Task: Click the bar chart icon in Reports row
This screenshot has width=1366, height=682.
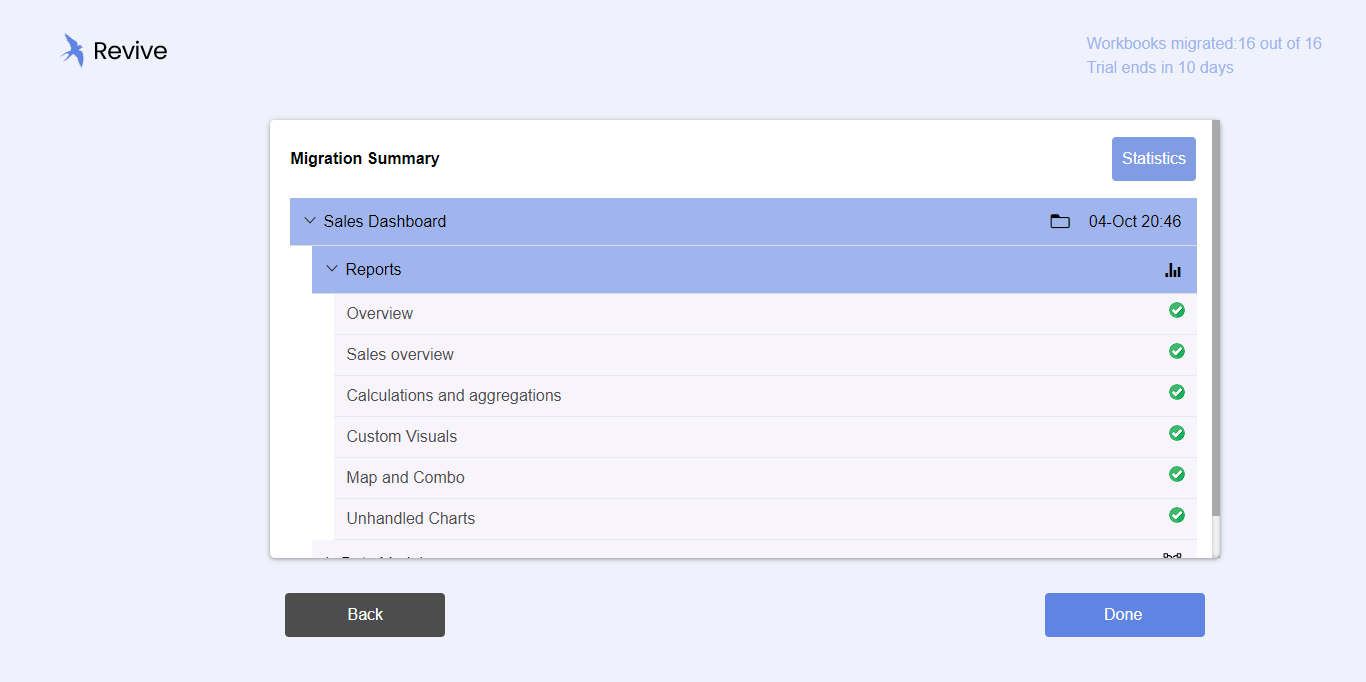Action: [x=1173, y=270]
